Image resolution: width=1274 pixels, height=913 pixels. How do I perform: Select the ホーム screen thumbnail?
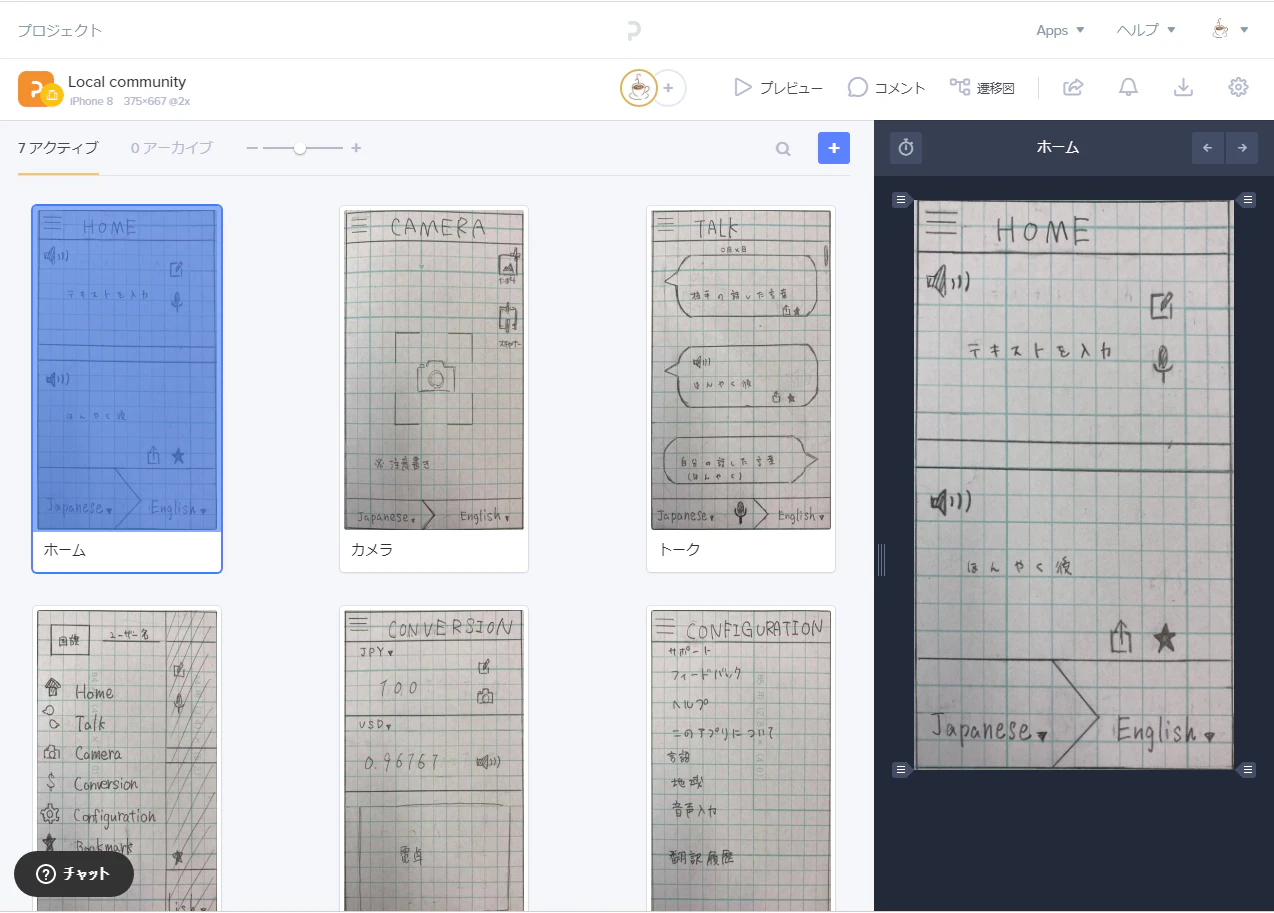[127, 369]
